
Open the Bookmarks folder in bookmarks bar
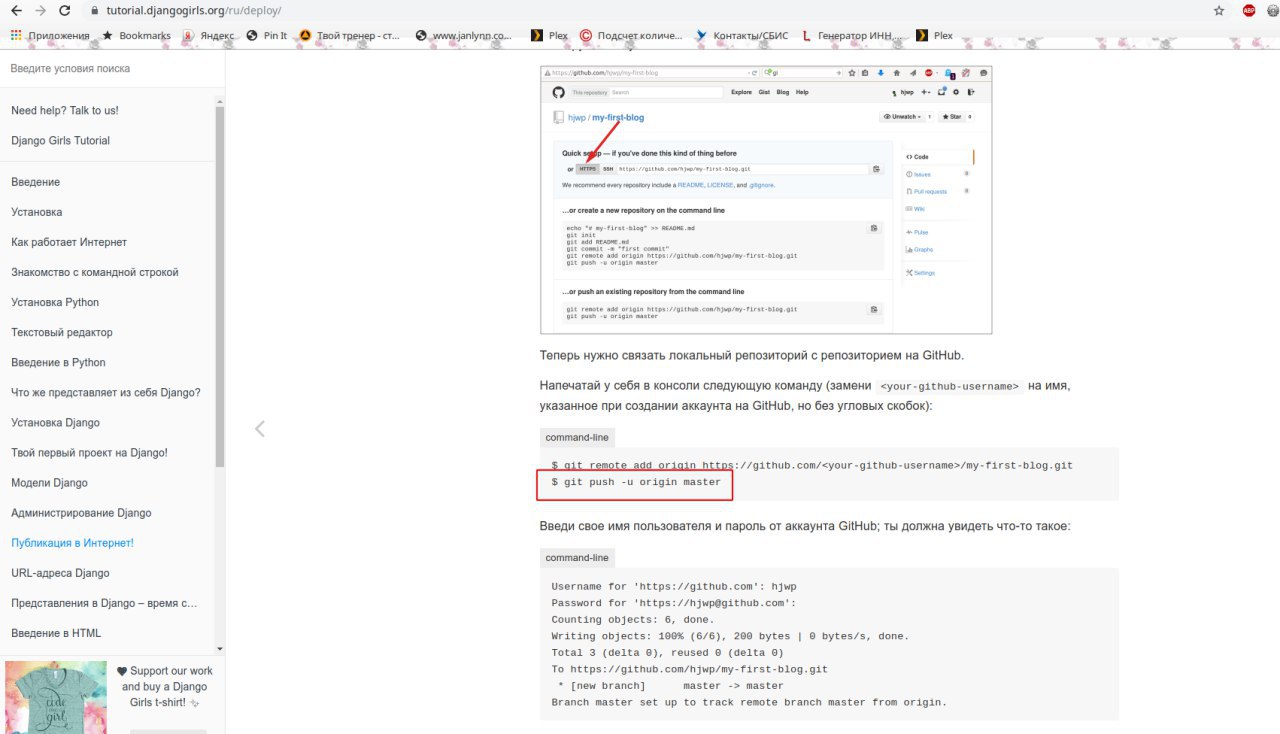pyautogui.click(x=137, y=35)
